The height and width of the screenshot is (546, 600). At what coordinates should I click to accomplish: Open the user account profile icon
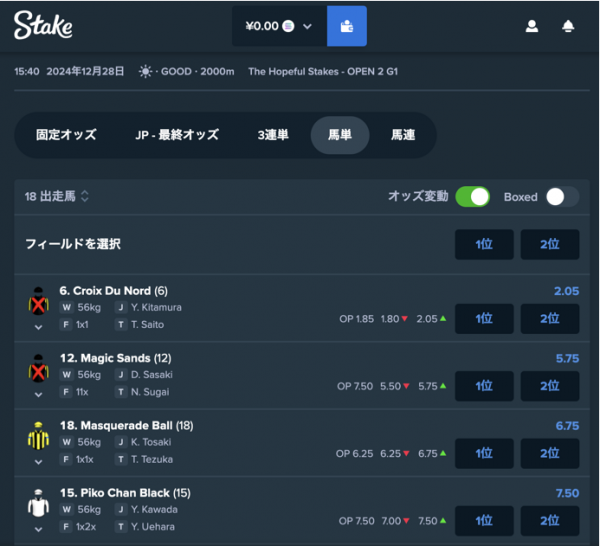pyautogui.click(x=532, y=26)
